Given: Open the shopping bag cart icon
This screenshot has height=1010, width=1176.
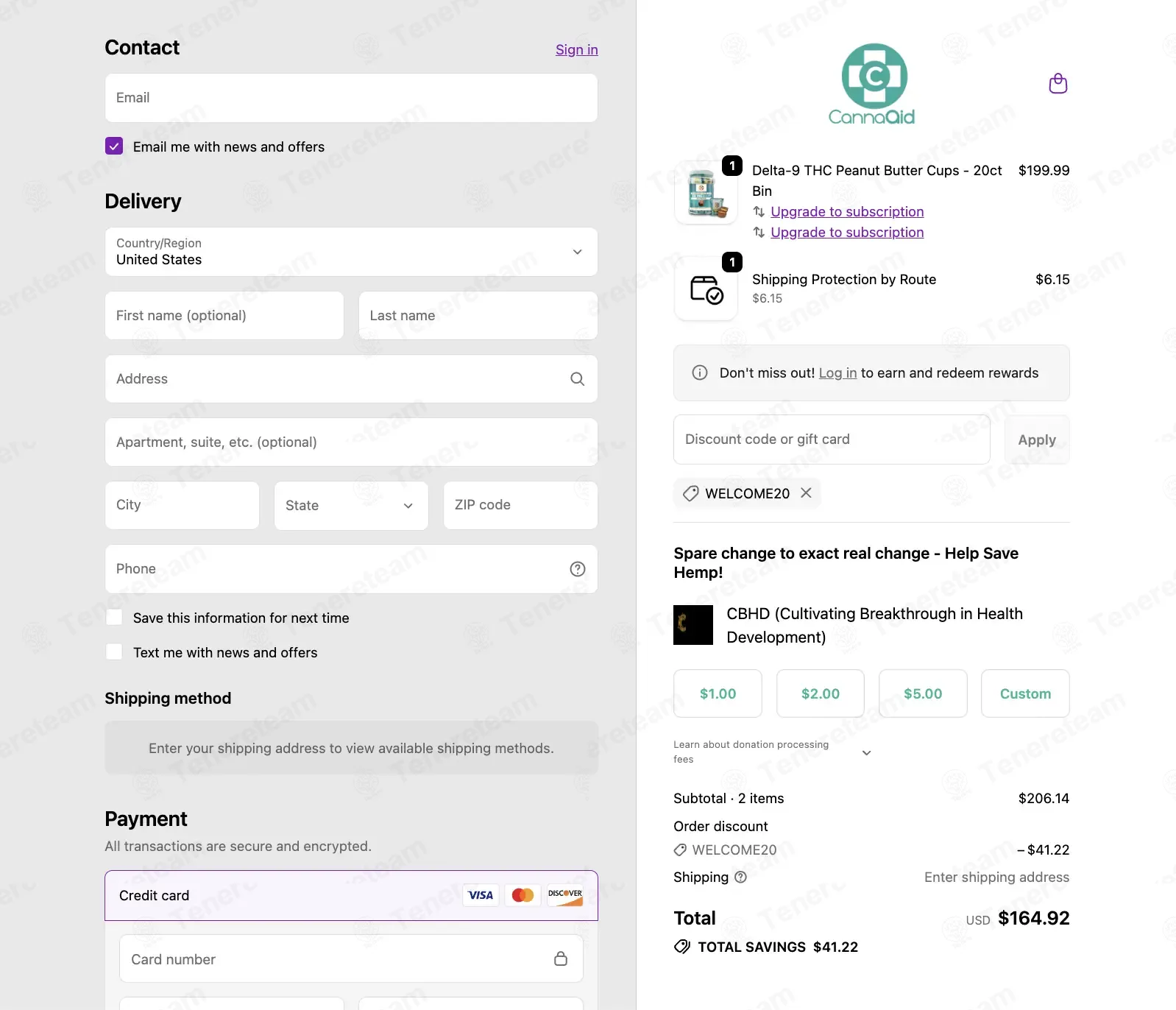Looking at the screenshot, I should click(x=1058, y=84).
